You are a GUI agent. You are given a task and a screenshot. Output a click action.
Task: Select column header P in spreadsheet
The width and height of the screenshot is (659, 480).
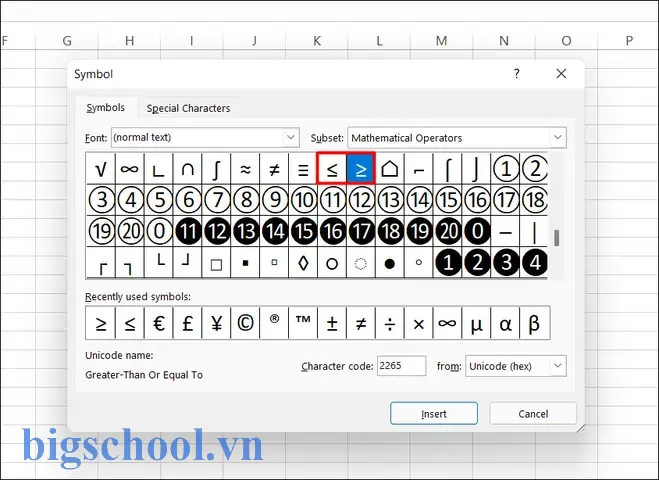[x=629, y=41]
